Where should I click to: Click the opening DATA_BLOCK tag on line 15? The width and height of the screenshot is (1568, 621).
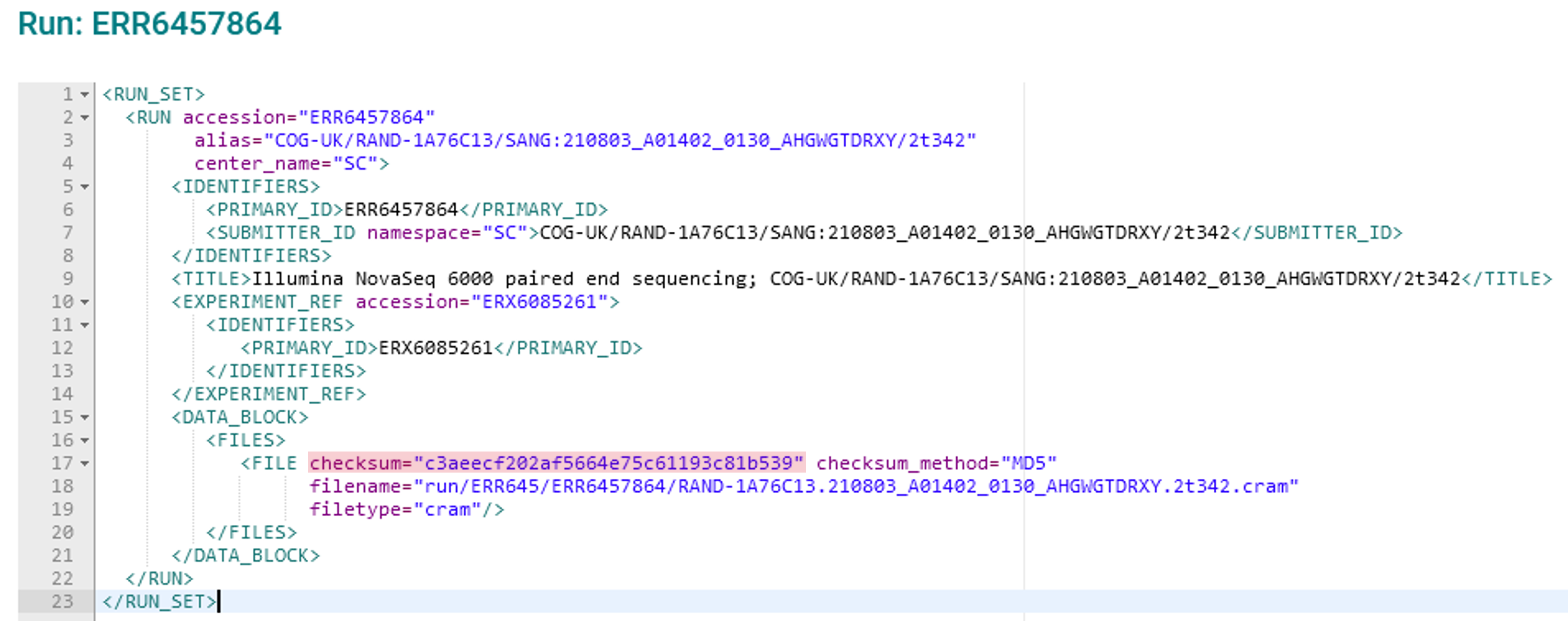pos(240,418)
